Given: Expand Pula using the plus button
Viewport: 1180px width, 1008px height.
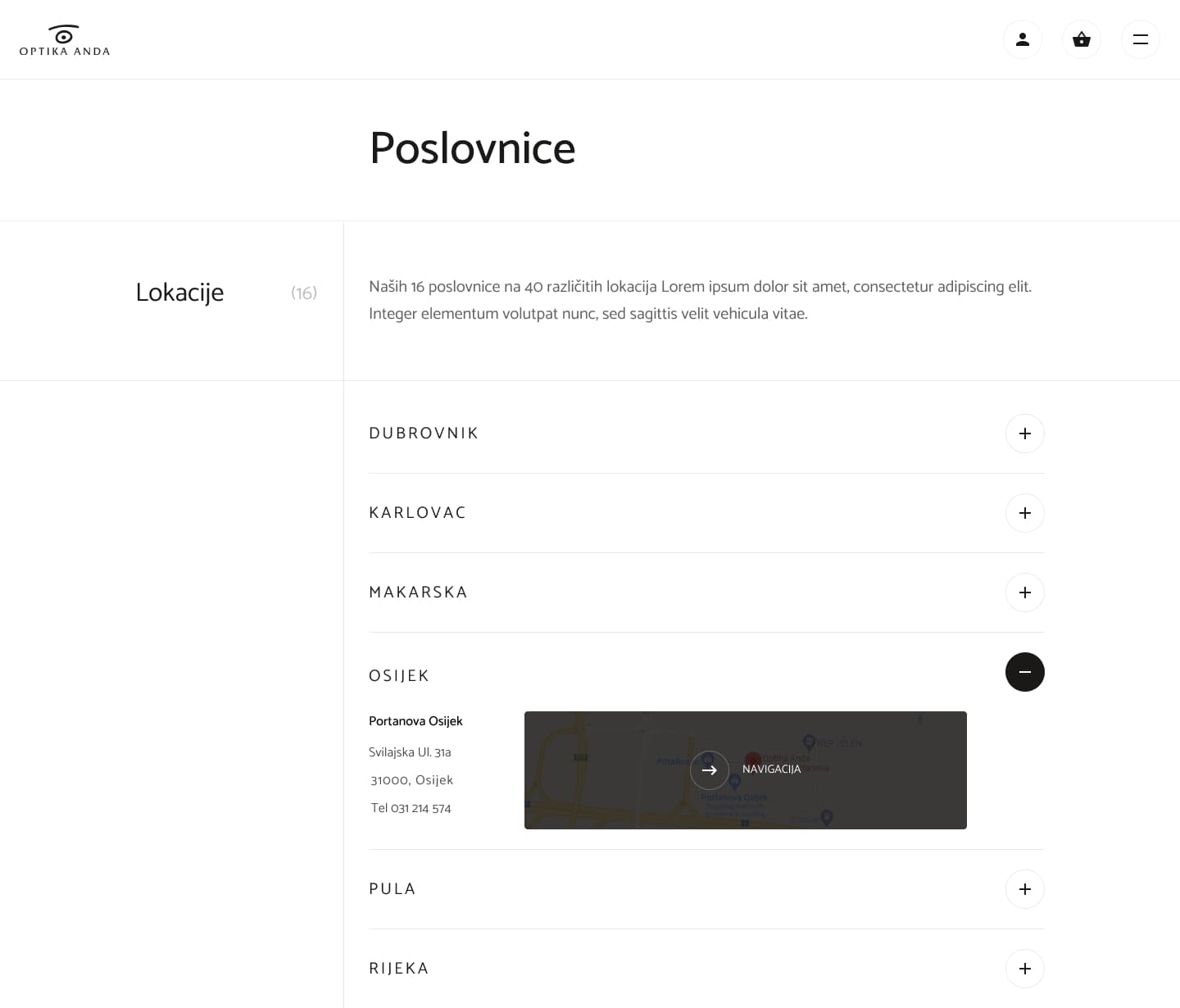Looking at the screenshot, I should pos(1025,889).
